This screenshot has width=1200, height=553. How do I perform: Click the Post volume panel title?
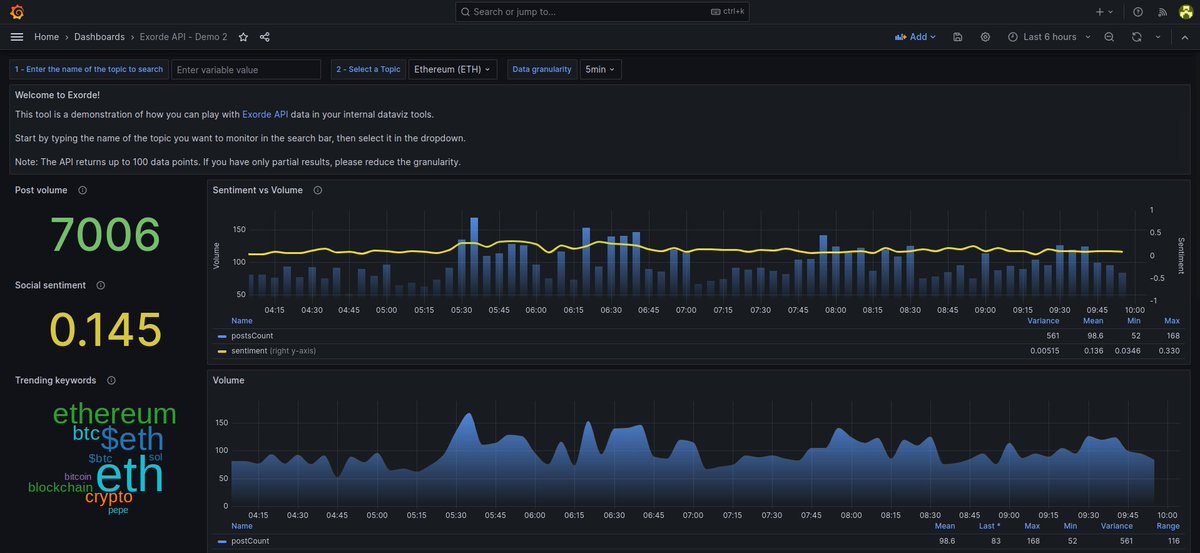[x=43, y=190]
